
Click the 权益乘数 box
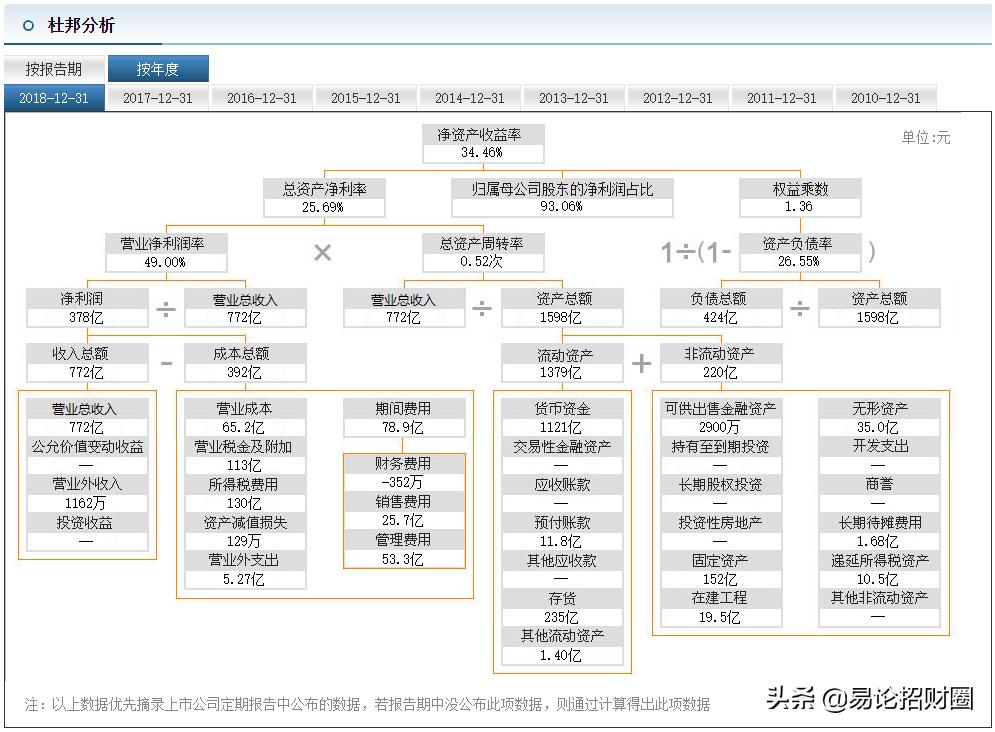pyautogui.click(x=800, y=198)
